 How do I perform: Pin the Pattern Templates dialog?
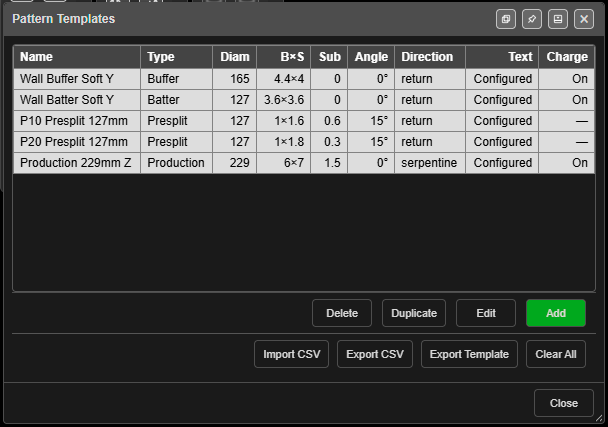point(532,19)
